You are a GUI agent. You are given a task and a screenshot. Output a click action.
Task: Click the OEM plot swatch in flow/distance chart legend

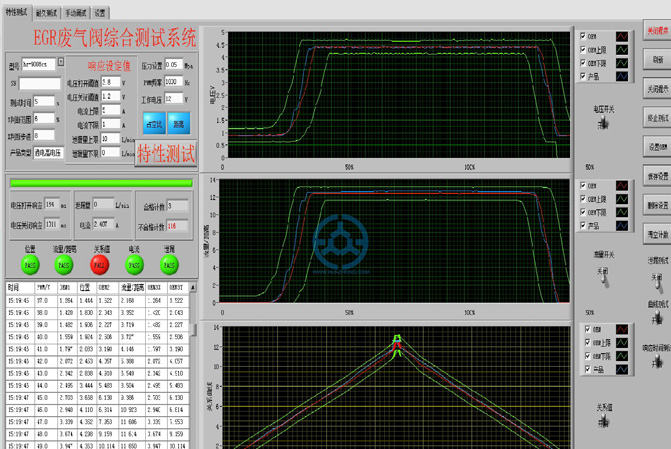(622, 185)
